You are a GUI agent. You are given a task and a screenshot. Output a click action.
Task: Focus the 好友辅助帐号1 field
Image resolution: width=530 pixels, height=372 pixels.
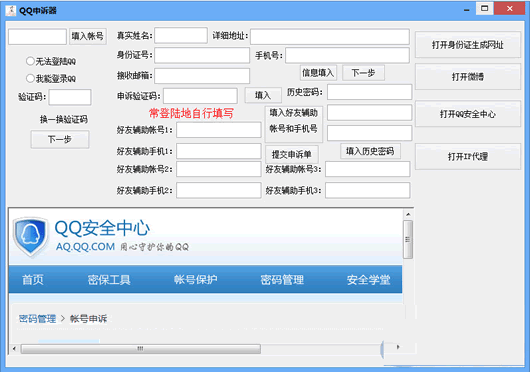tap(219, 130)
